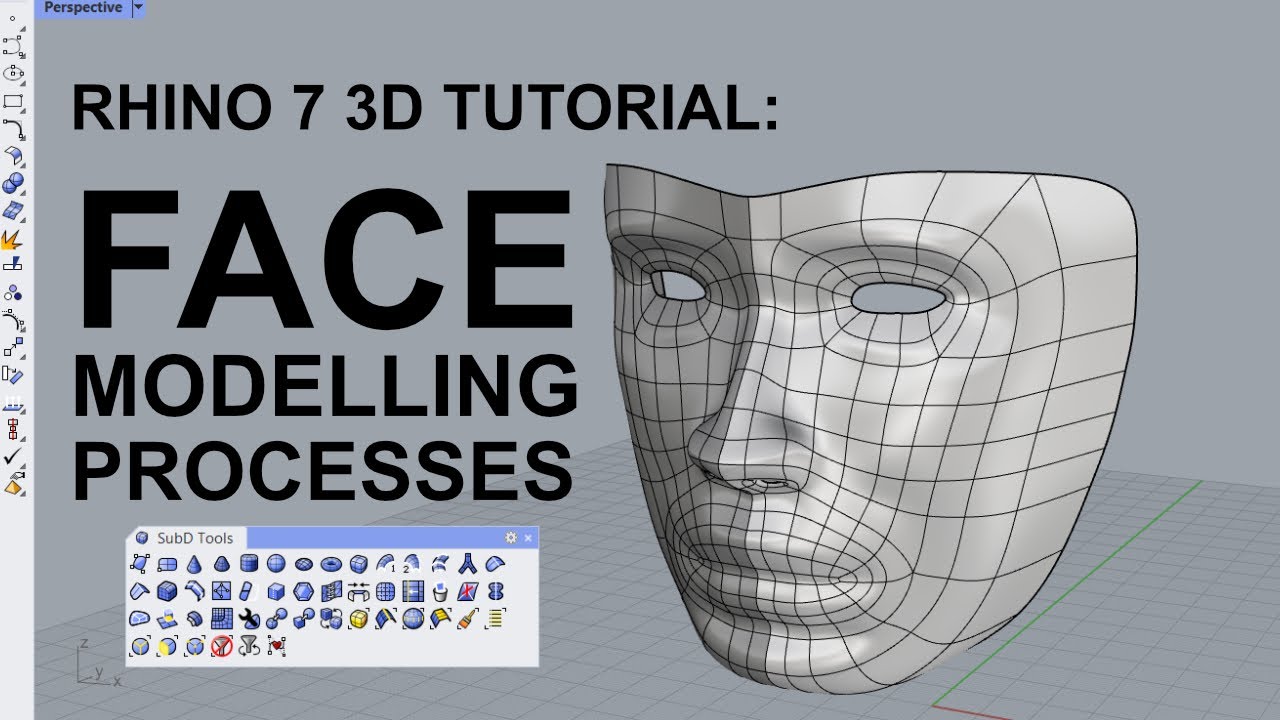Select the blue cube extrude SubD tool
Viewport: 1280px width, 720px height.
pyautogui.click(x=276, y=591)
